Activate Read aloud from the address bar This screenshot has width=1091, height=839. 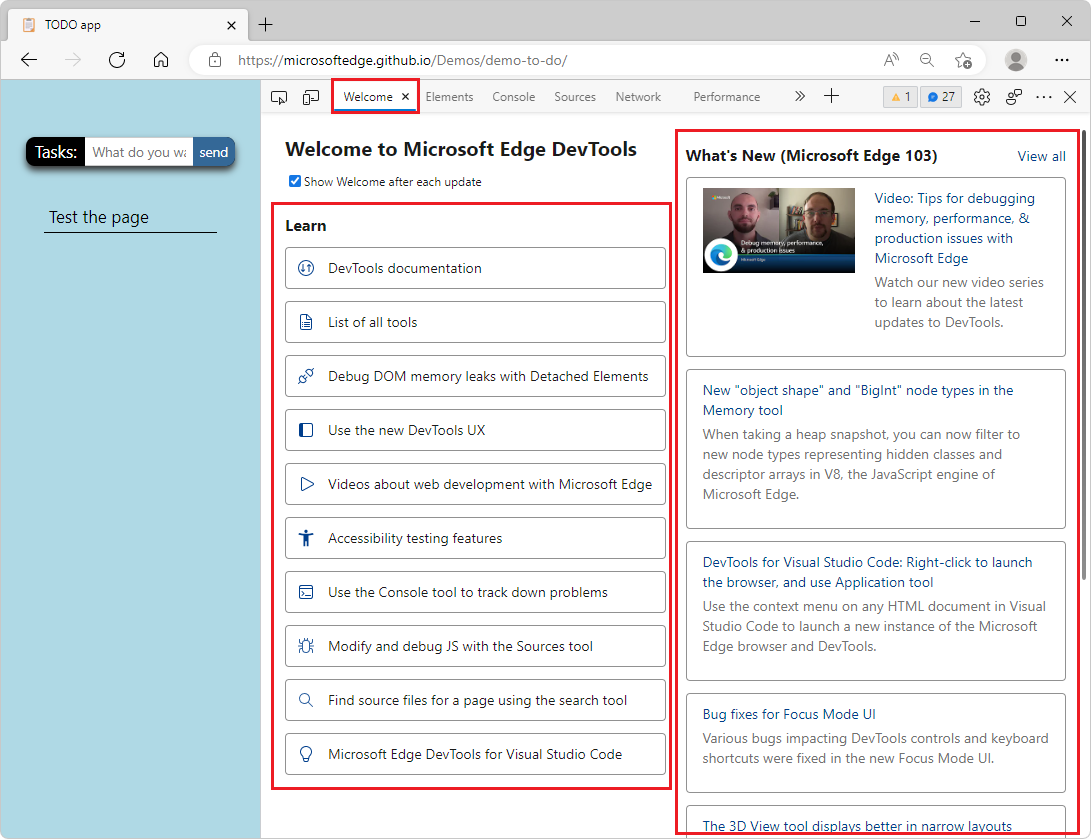pyautogui.click(x=890, y=60)
